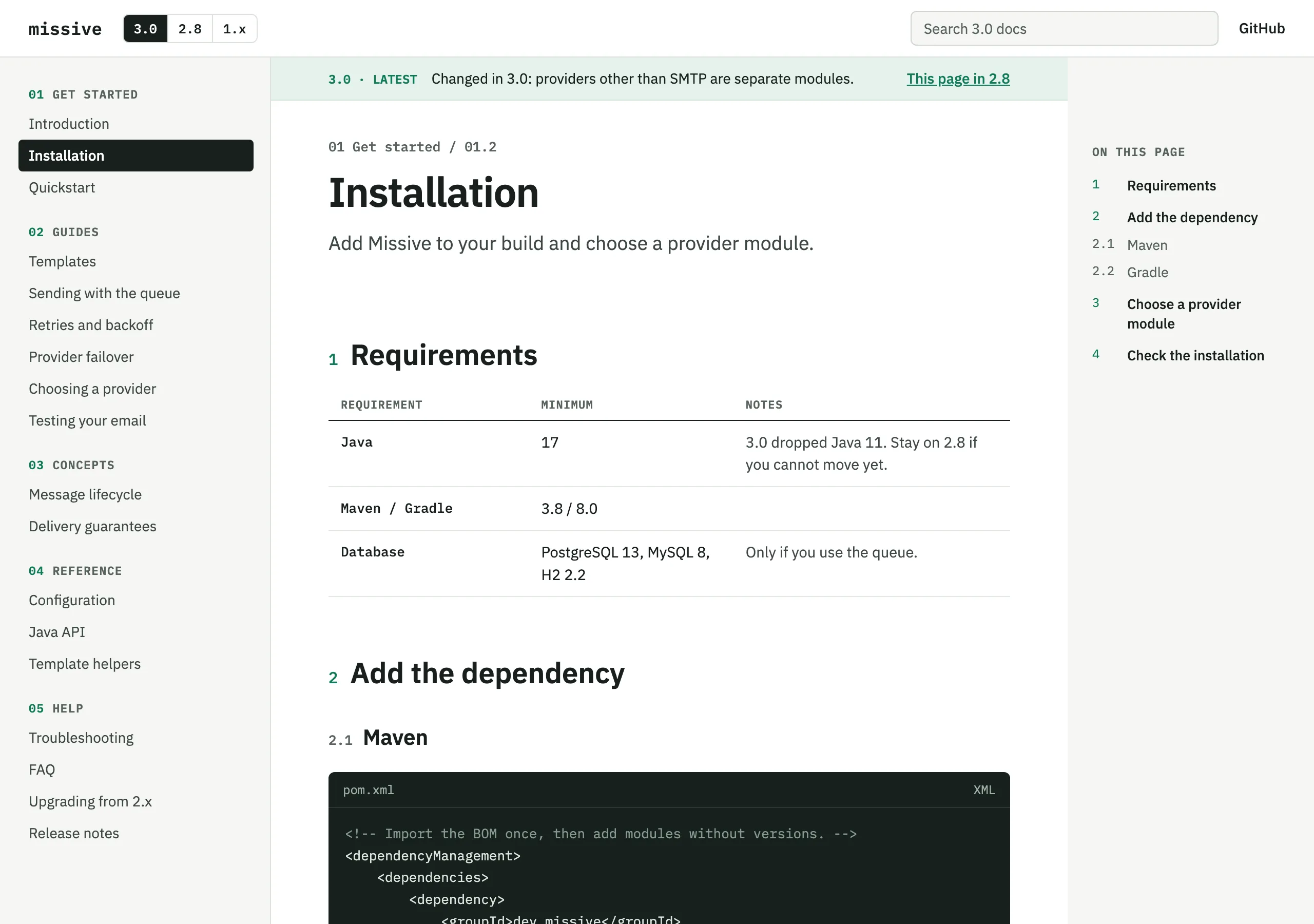This screenshot has height=924, width=1314.
Task: Jump to Choose a provider module
Action: (1184, 314)
